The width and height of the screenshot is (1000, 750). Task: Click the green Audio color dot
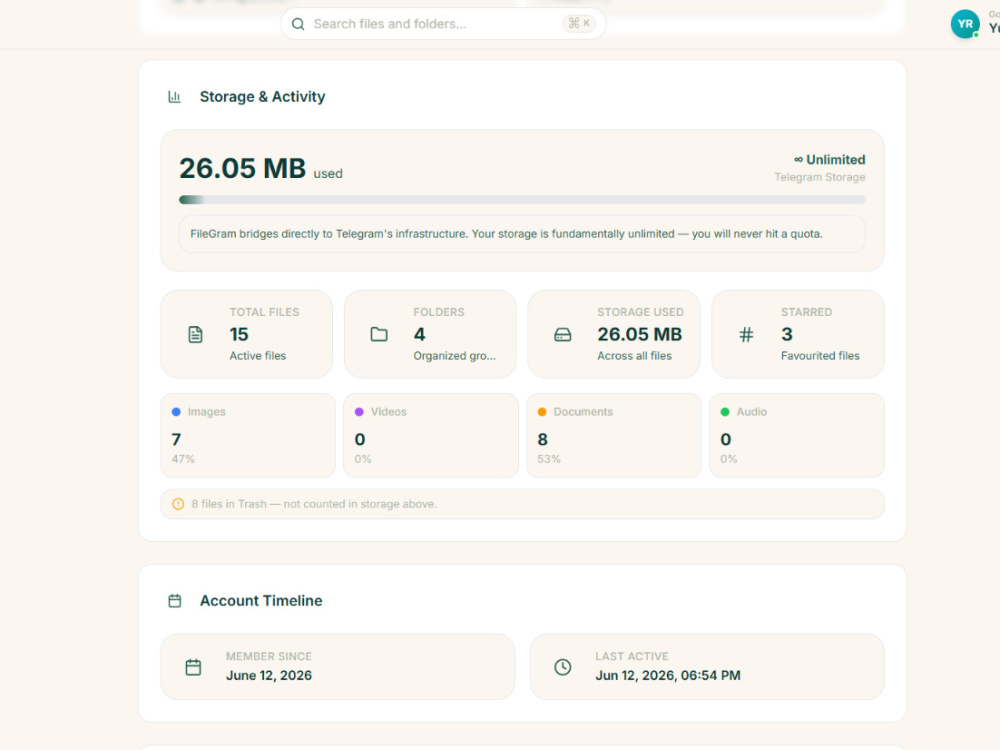725,412
